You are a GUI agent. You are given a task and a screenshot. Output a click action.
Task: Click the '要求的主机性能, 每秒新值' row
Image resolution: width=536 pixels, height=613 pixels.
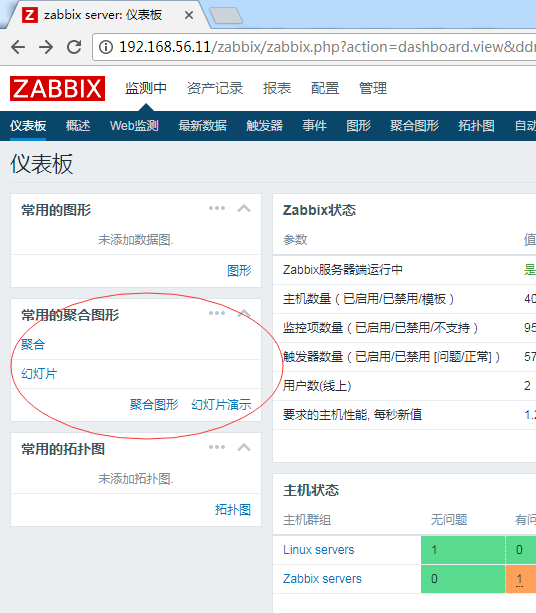pyautogui.click(x=404, y=415)
